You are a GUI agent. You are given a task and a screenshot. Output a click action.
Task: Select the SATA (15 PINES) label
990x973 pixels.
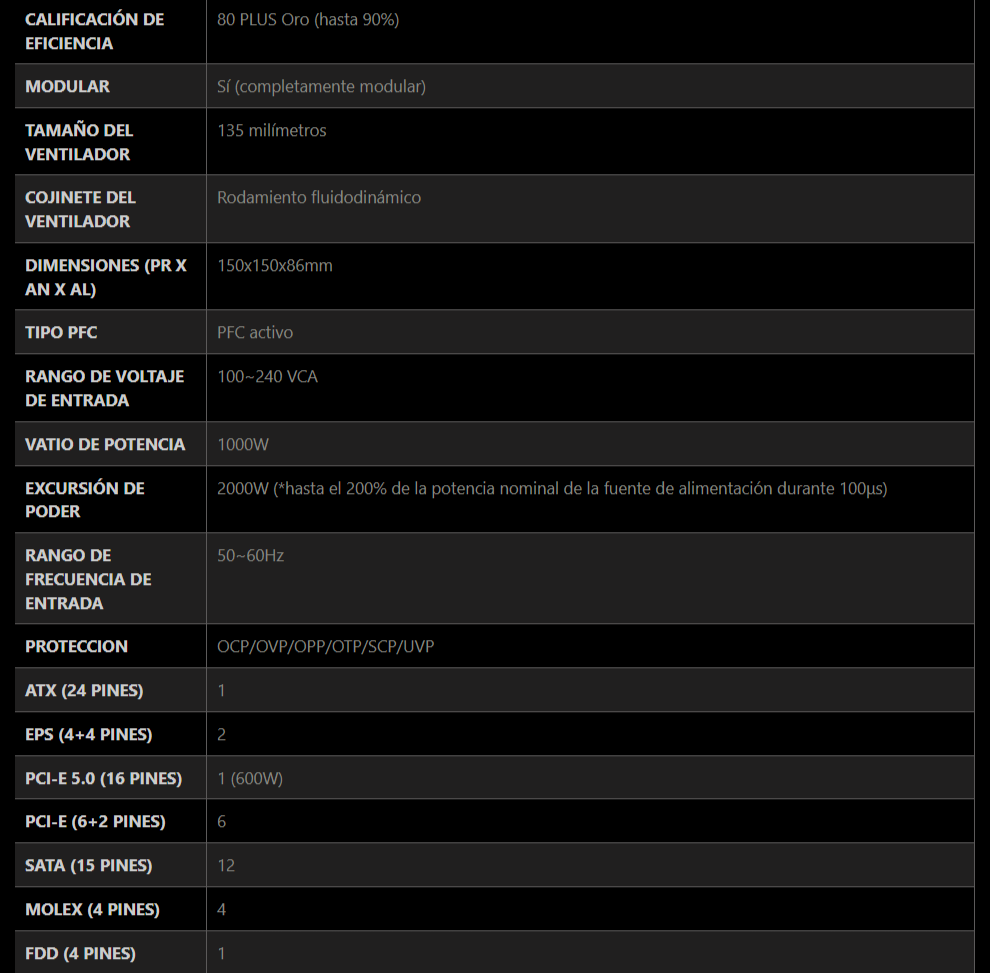tap(88, 865)
